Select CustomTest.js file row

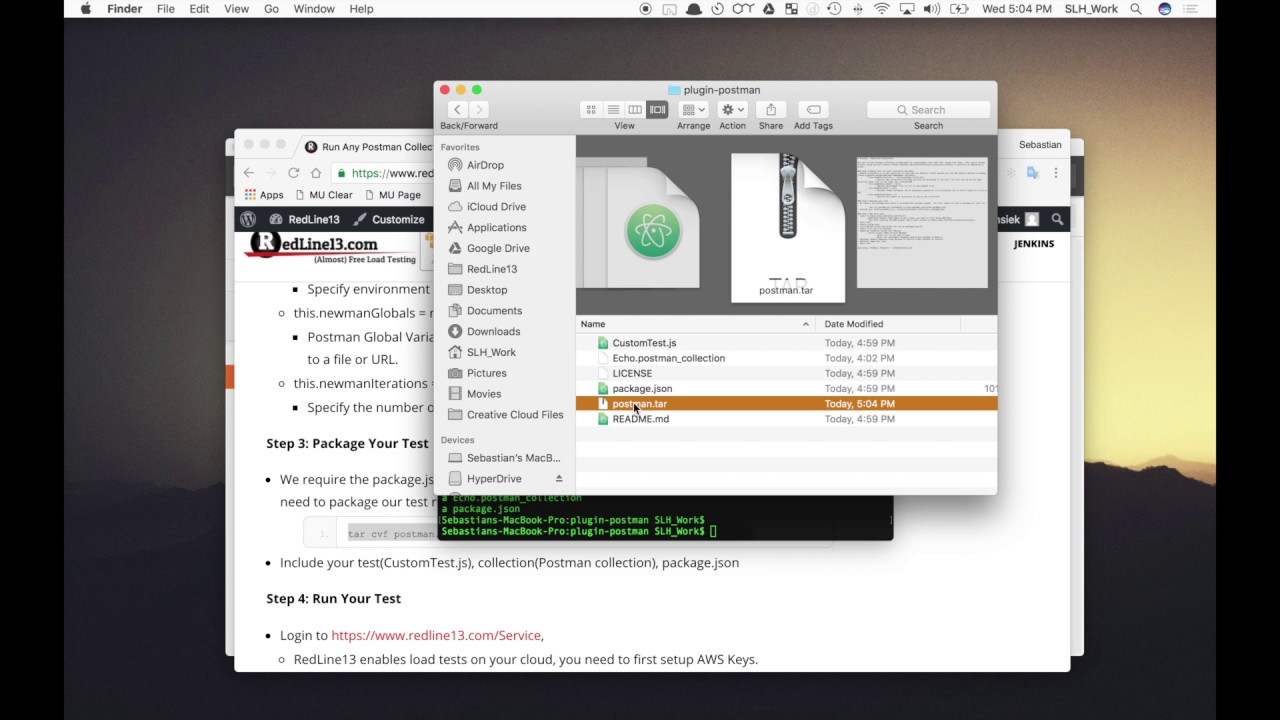(786, 343)
